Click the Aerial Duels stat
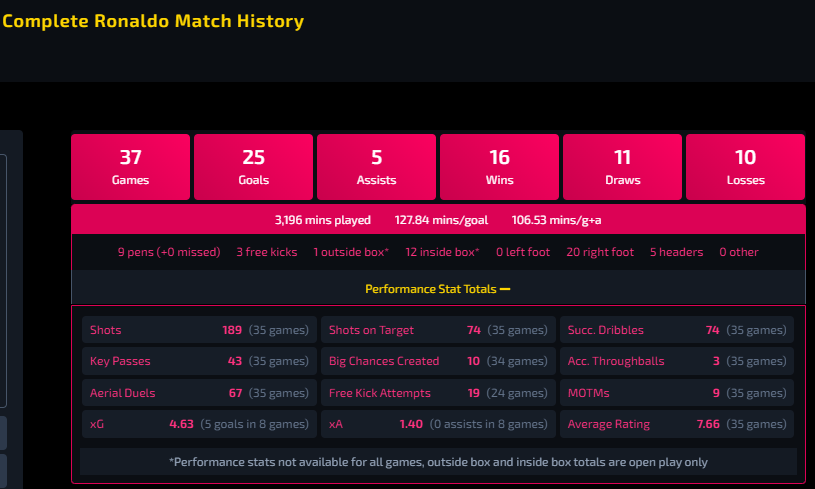This screenshot has width=815, height=489. (199, 393)
